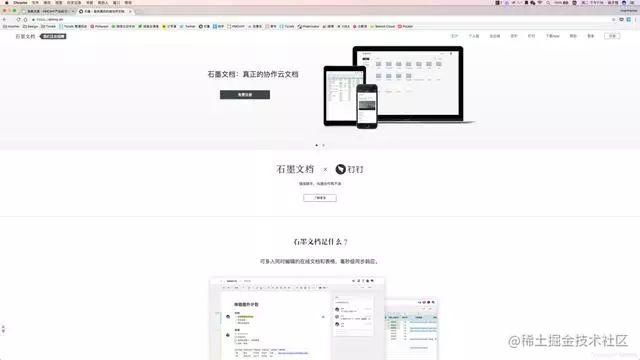The height and width of the screenshot is (360, 640).
Task: Open macOS Spotlight search icon
Action: 548,2
